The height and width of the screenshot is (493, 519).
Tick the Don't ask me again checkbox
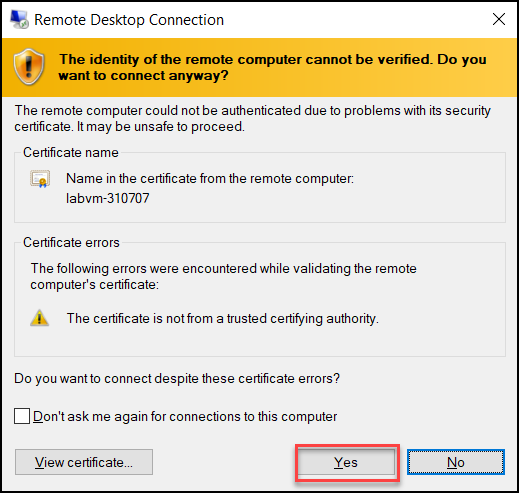22,416
